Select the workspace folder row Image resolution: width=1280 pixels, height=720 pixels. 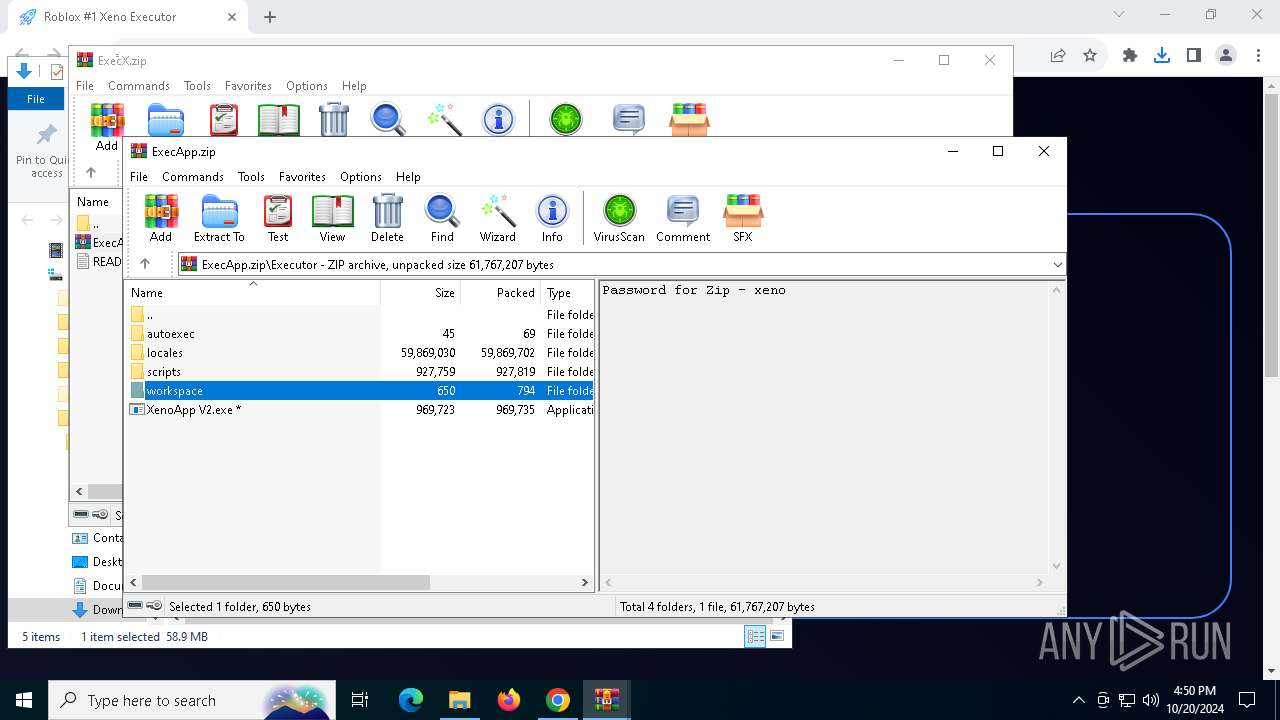360,390
